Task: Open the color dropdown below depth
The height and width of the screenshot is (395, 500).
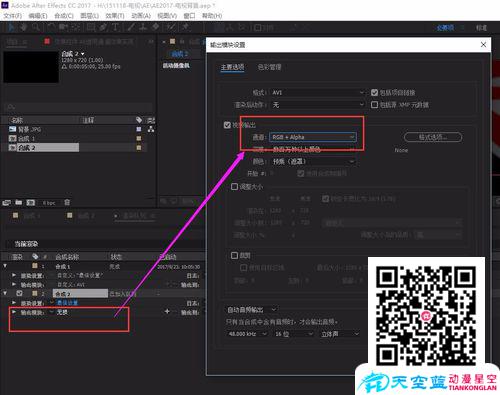Action: pos(313,162)
